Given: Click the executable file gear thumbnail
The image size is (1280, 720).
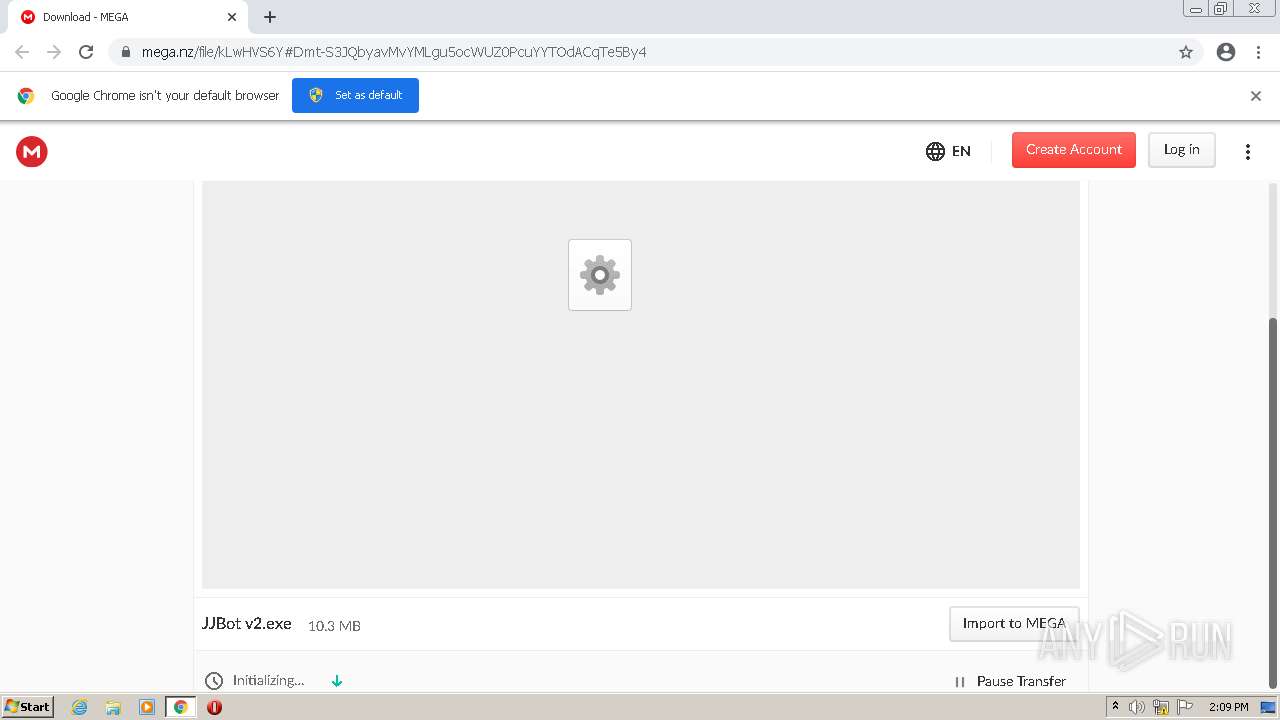Looking at the screenshot, I should coord(600,275).
